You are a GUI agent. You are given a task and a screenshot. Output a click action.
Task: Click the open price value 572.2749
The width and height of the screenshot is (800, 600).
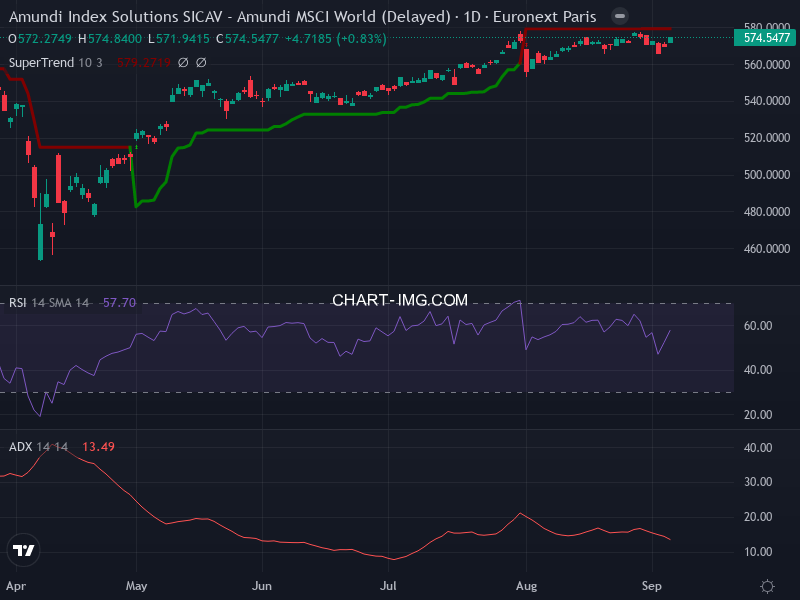tap(44, 39)
